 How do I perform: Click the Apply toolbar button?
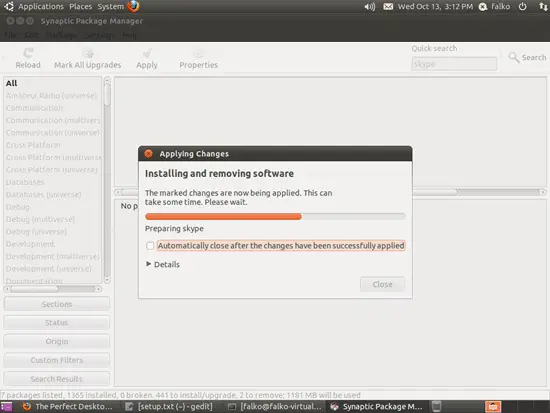click(147, 59)
